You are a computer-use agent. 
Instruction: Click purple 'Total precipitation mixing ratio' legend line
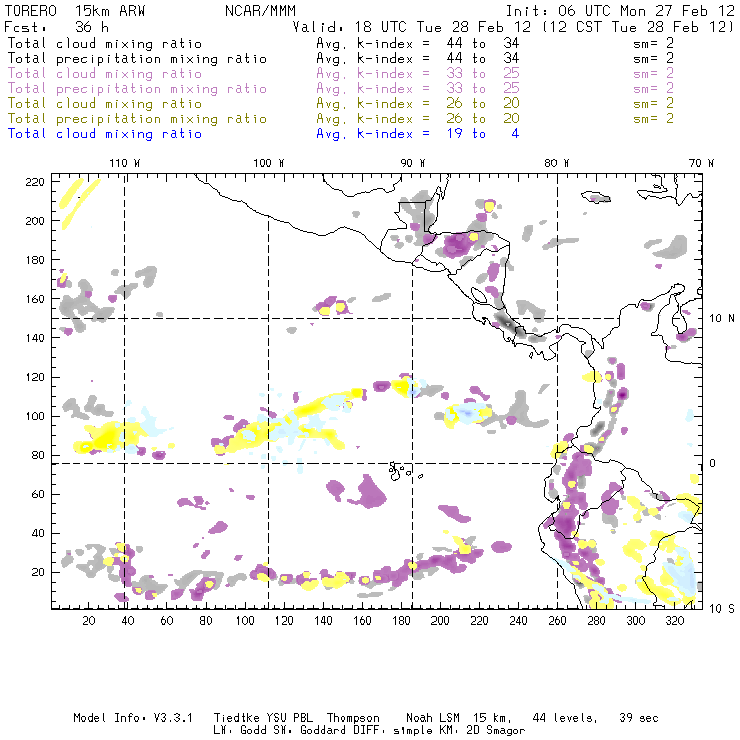[137, 89]
